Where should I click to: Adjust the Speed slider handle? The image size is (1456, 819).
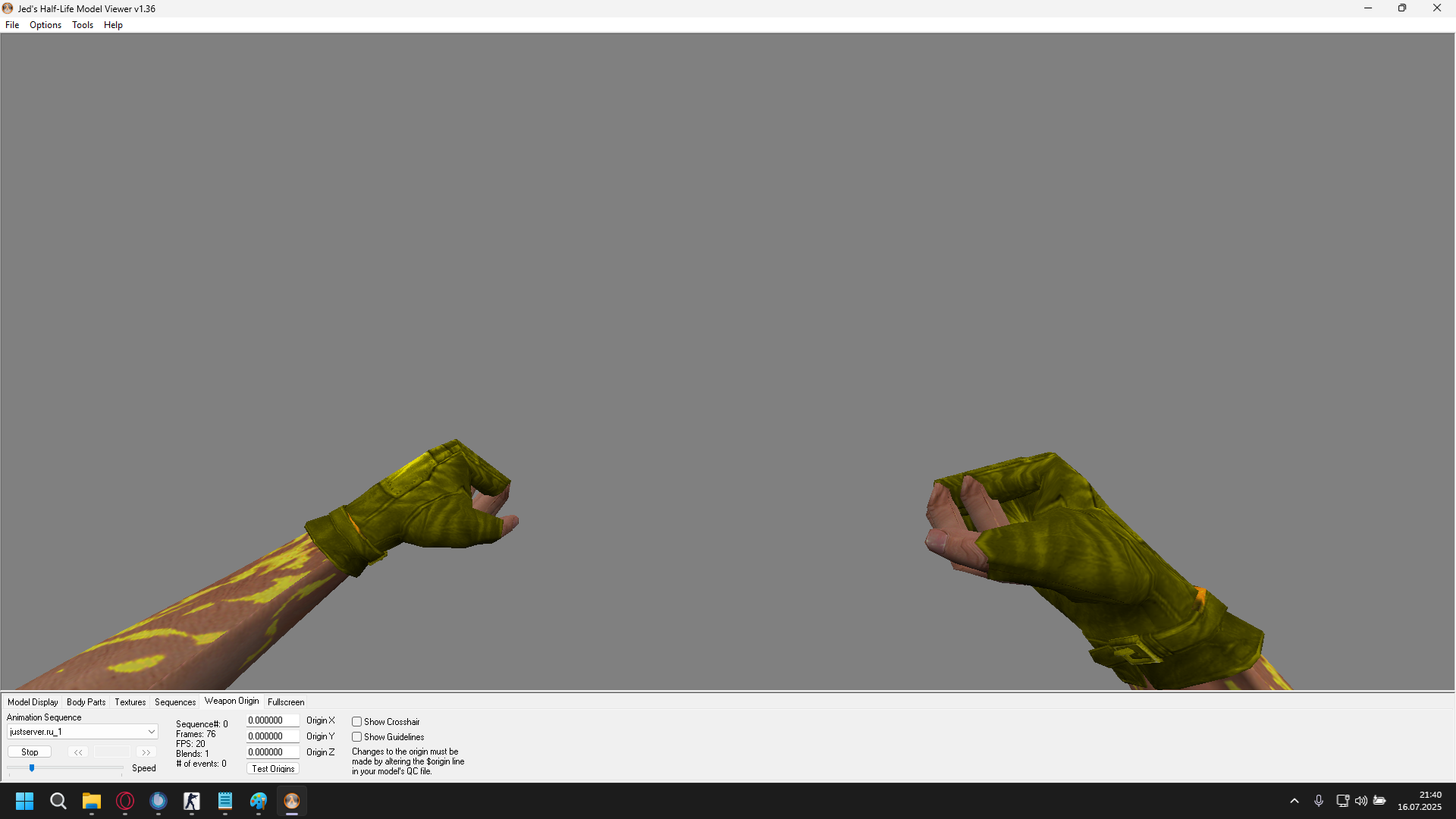(x=32, y=768)
